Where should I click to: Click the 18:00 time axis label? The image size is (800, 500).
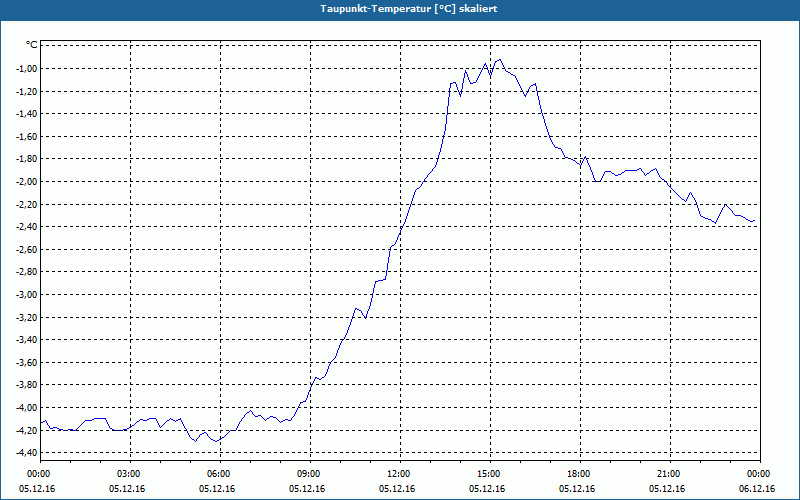[580, 474]
